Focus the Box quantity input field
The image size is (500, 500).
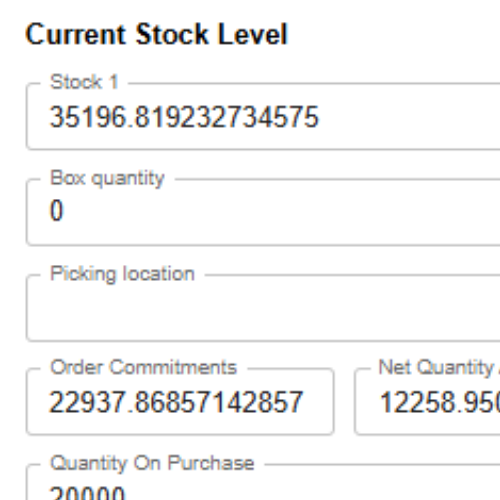(x=263, y=212)
